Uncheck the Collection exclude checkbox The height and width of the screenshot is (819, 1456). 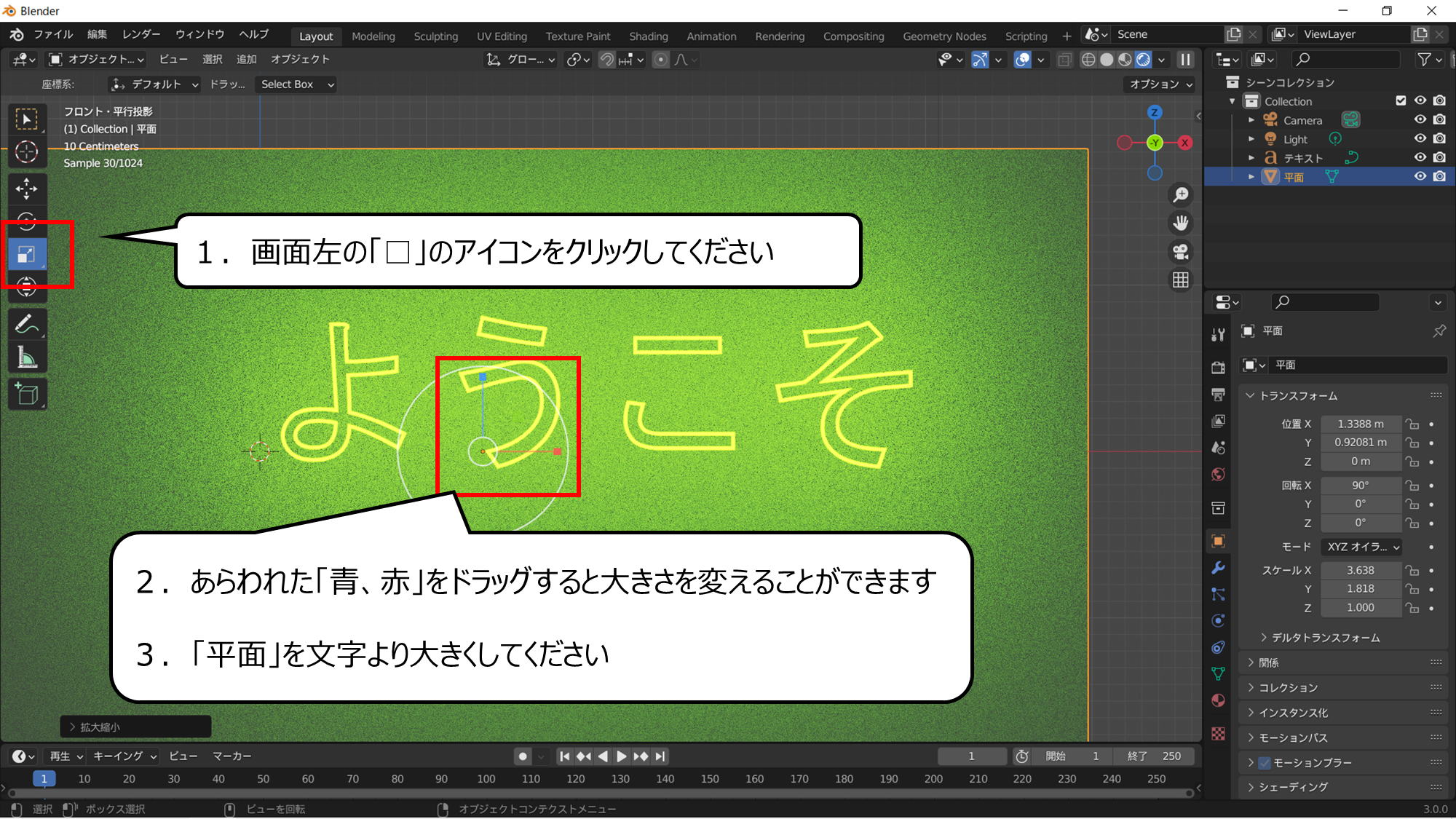pyautogui.click(x=1401, y=100)
